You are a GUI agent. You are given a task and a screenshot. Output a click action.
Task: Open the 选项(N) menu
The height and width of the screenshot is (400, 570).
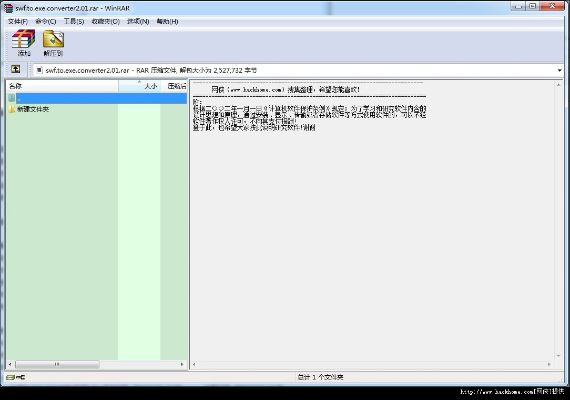pyautogui.click(x=138, y=21)
